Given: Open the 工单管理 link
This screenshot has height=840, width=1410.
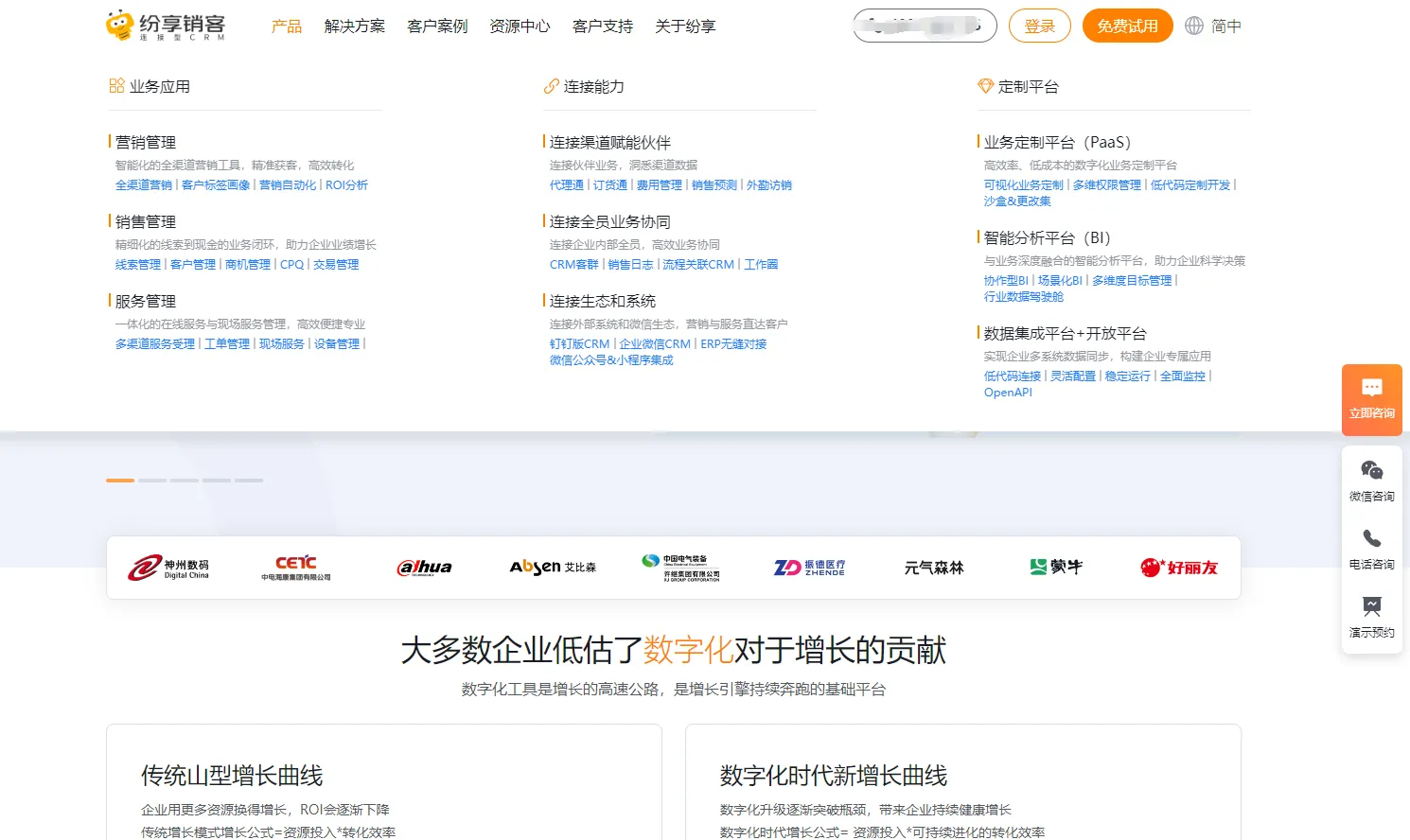Looking at the screenshot, I should [x=227, y=344].
